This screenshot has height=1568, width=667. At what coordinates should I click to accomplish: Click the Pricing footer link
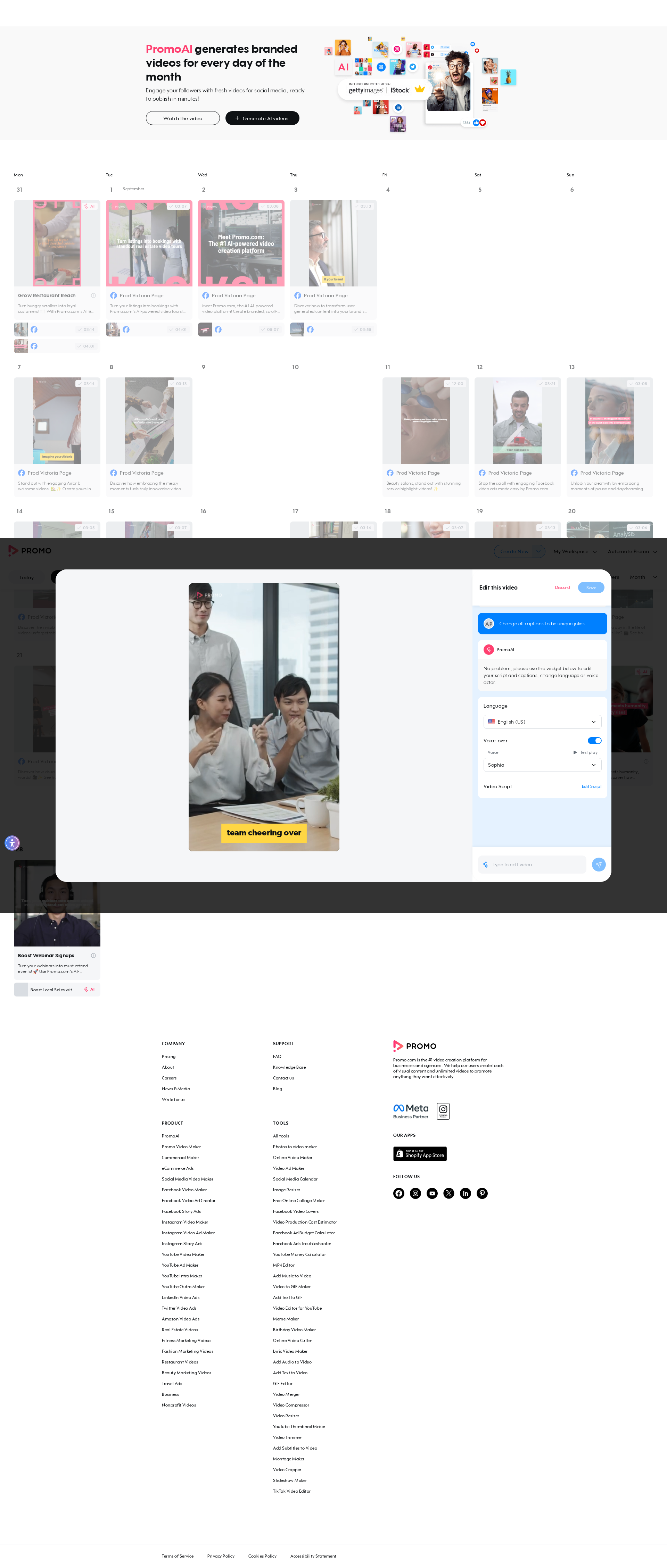[x=169, y=1057]
